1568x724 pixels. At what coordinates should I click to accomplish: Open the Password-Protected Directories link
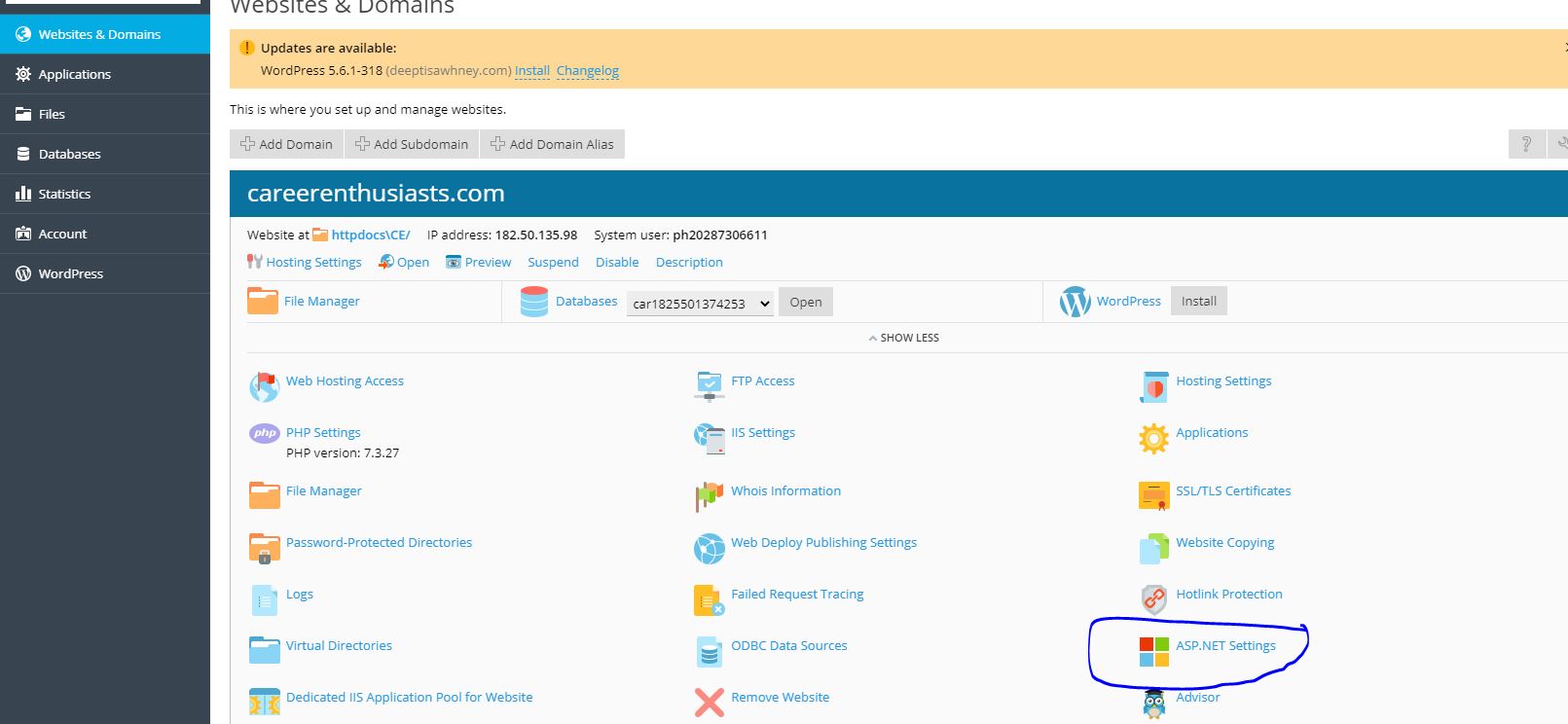pyautogui.click(x=379, y=542)
